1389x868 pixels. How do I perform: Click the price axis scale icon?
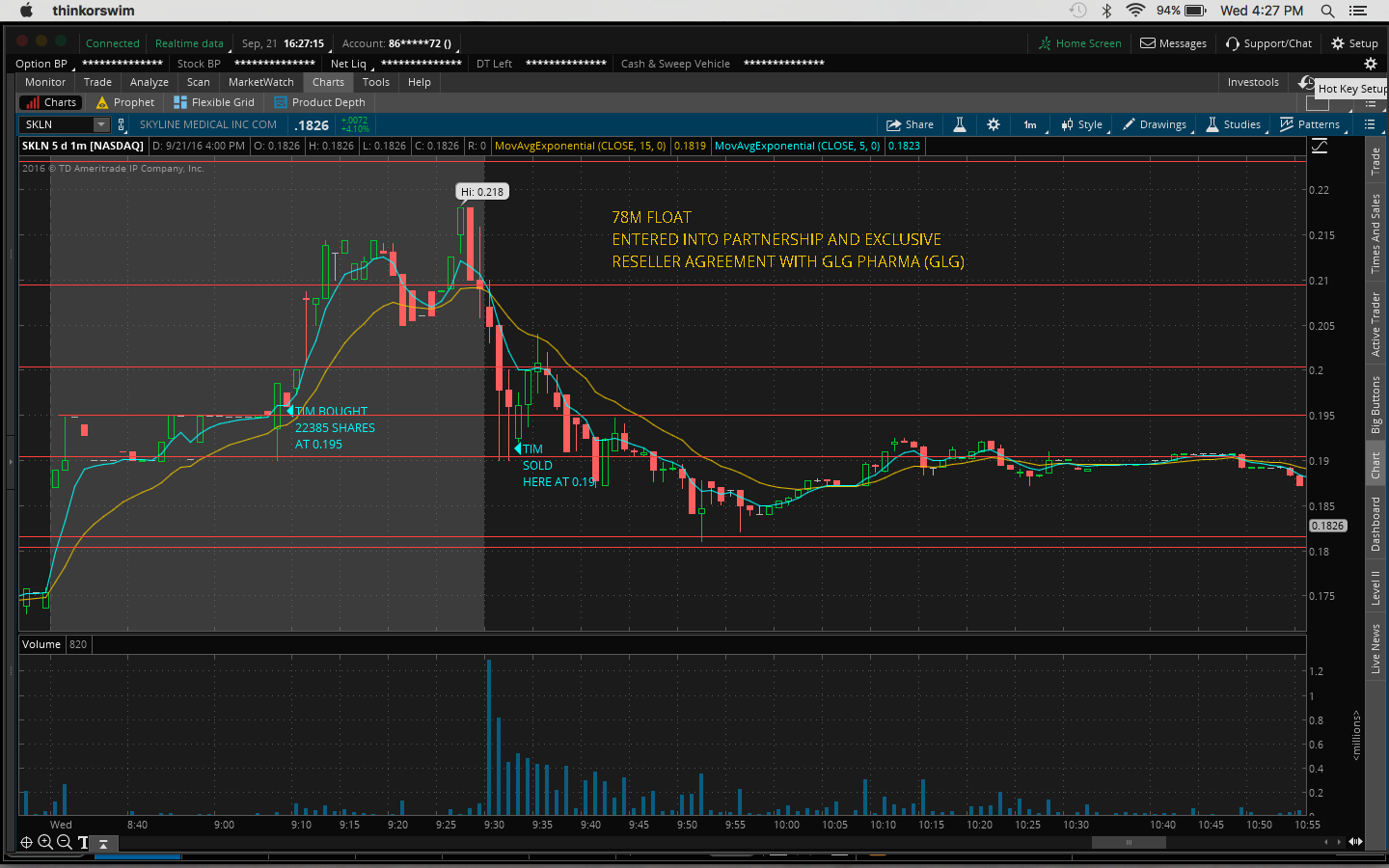tap(1320, 146)
